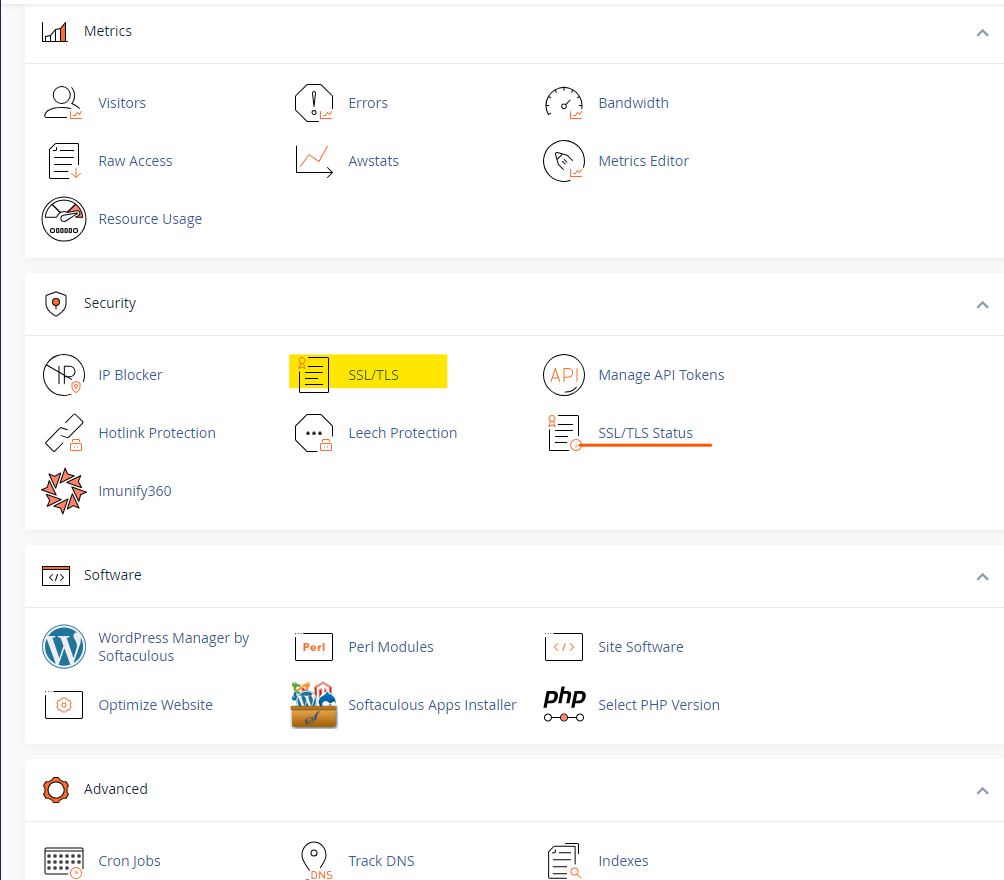This screenshot has width=1004, height=880.
Task: Click the Raw Access document icon
Action: 64,161
